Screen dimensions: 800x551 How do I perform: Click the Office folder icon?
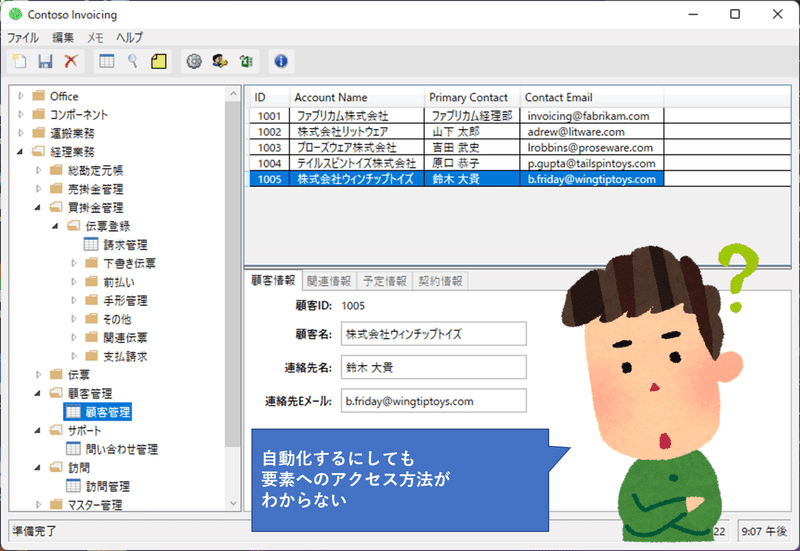(x=38, y=96)
